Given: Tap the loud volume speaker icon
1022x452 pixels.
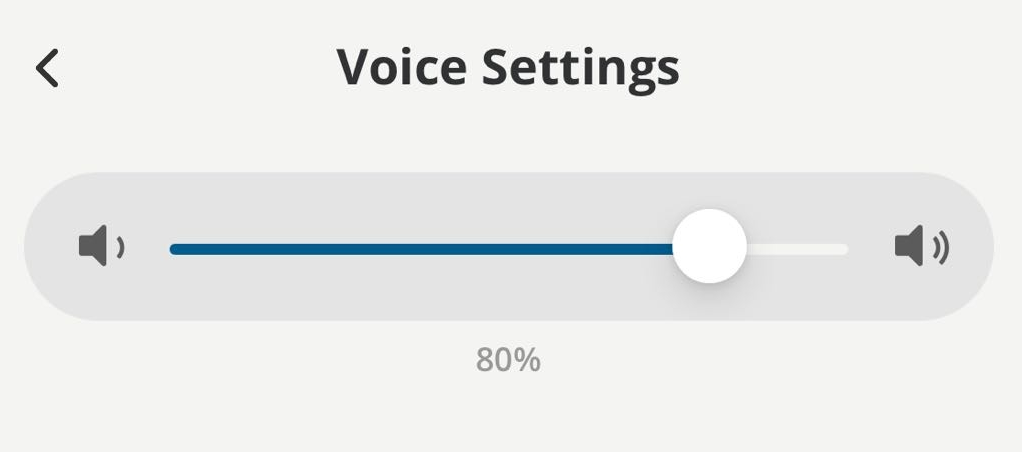Looking at the screenshot, I should point(921,246).
